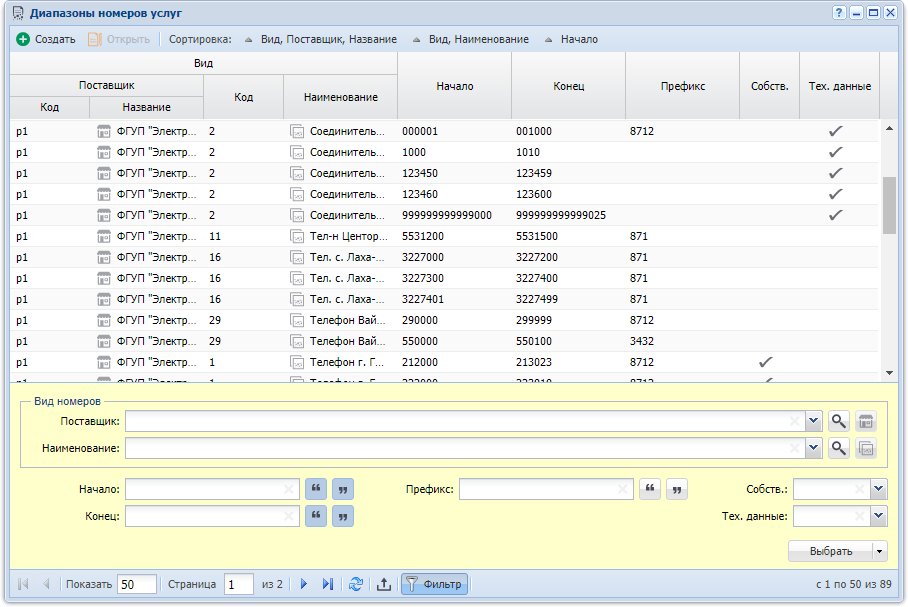Focus the Префикс filter input
908x607 pixels.
click(x=546, y=489)
